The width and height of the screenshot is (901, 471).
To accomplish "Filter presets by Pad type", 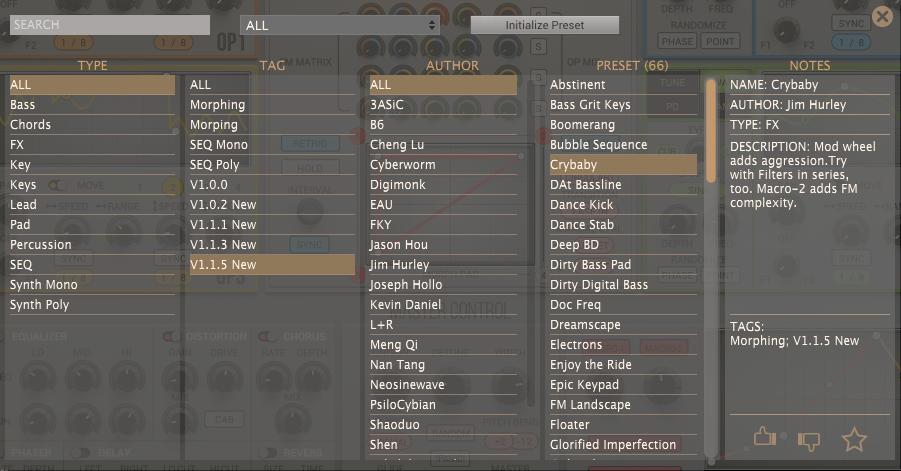I will (x=93, y=225).
